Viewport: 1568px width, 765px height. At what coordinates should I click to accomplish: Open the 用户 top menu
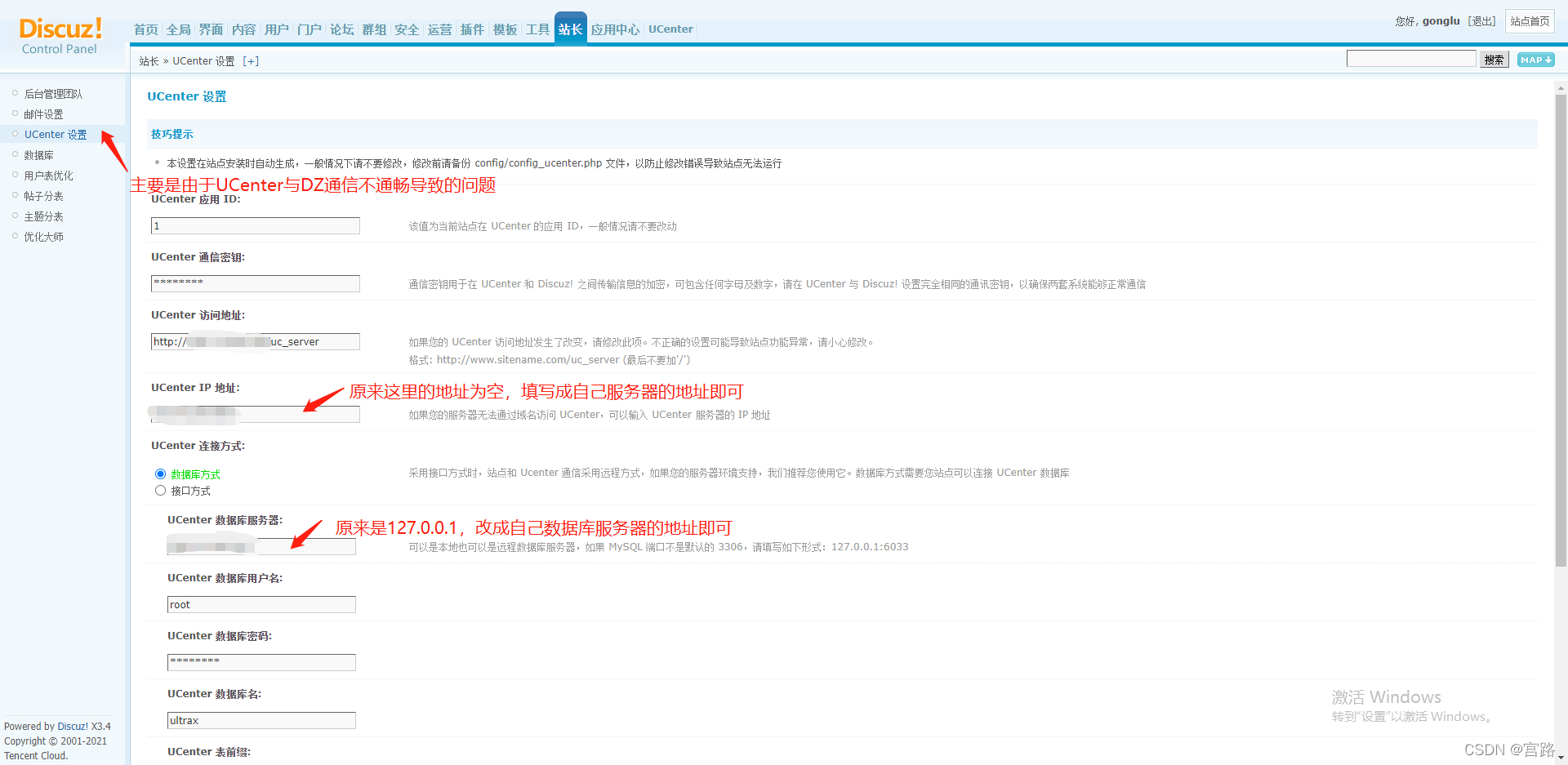(x=277, y=29)
